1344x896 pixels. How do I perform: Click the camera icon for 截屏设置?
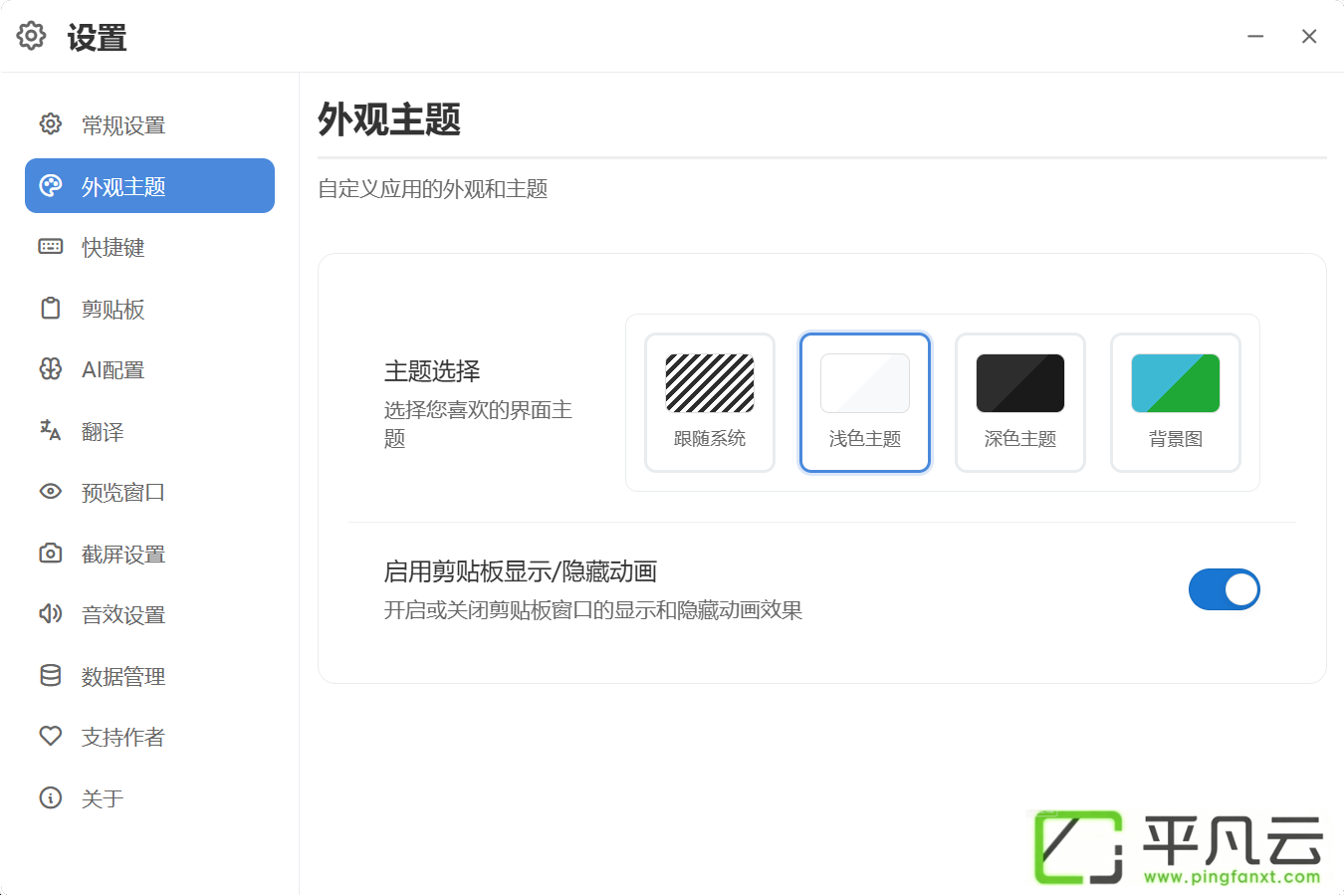pyautogui.click(x=51, y=553)
